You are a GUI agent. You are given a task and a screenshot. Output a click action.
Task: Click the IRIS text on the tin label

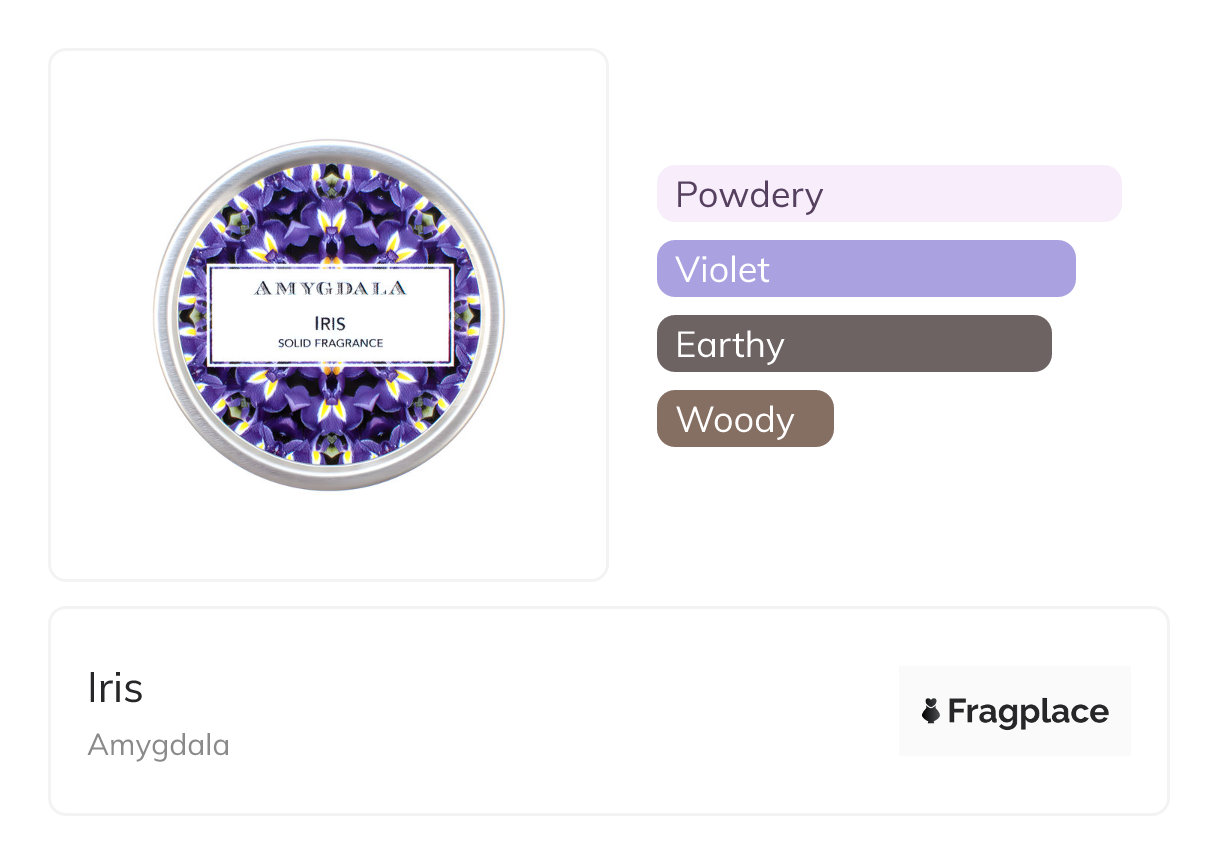tap(330, 323)
